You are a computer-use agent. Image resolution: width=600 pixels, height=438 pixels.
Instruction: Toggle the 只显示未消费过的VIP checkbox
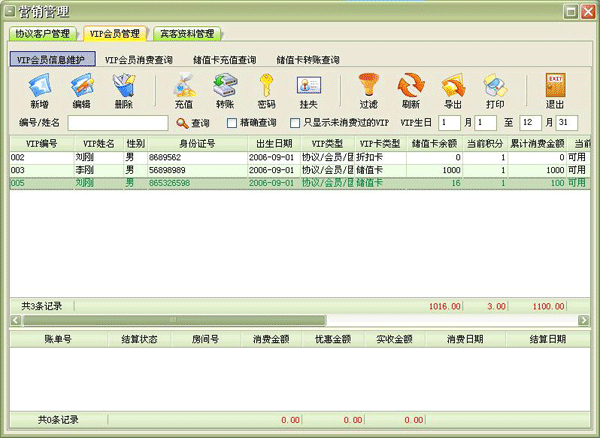point(295,123)
